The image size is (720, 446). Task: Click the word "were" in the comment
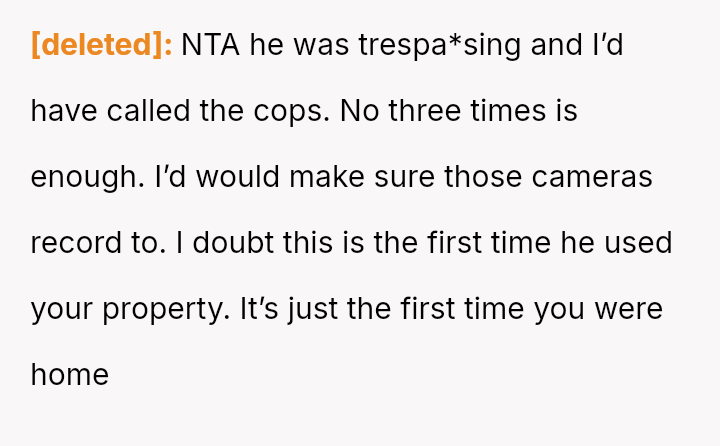628,309
